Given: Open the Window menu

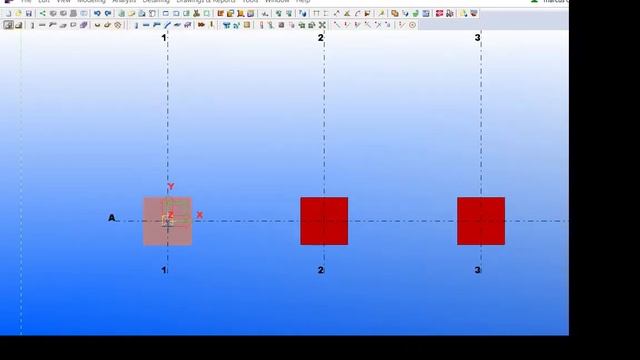Looking at the screenshot, I should (x=277, y=2).
